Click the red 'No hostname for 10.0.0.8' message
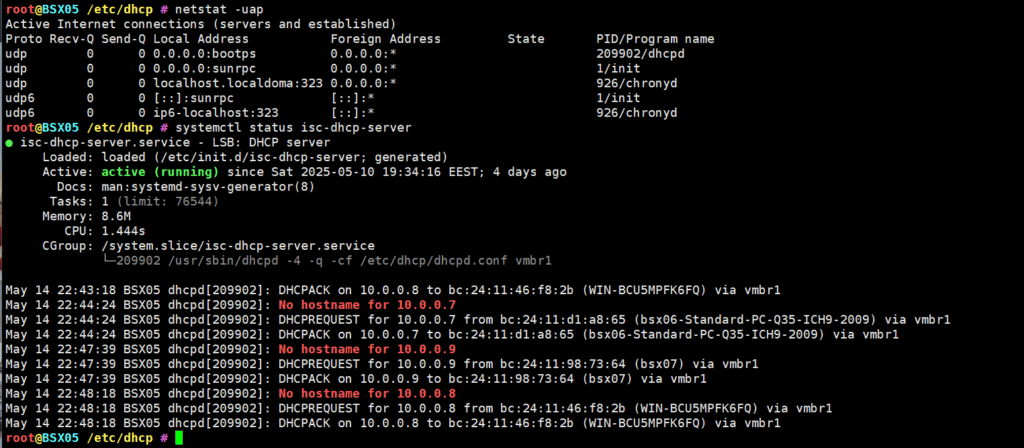This screenshot has height=448, width=1024. click(x=367, y=394)
